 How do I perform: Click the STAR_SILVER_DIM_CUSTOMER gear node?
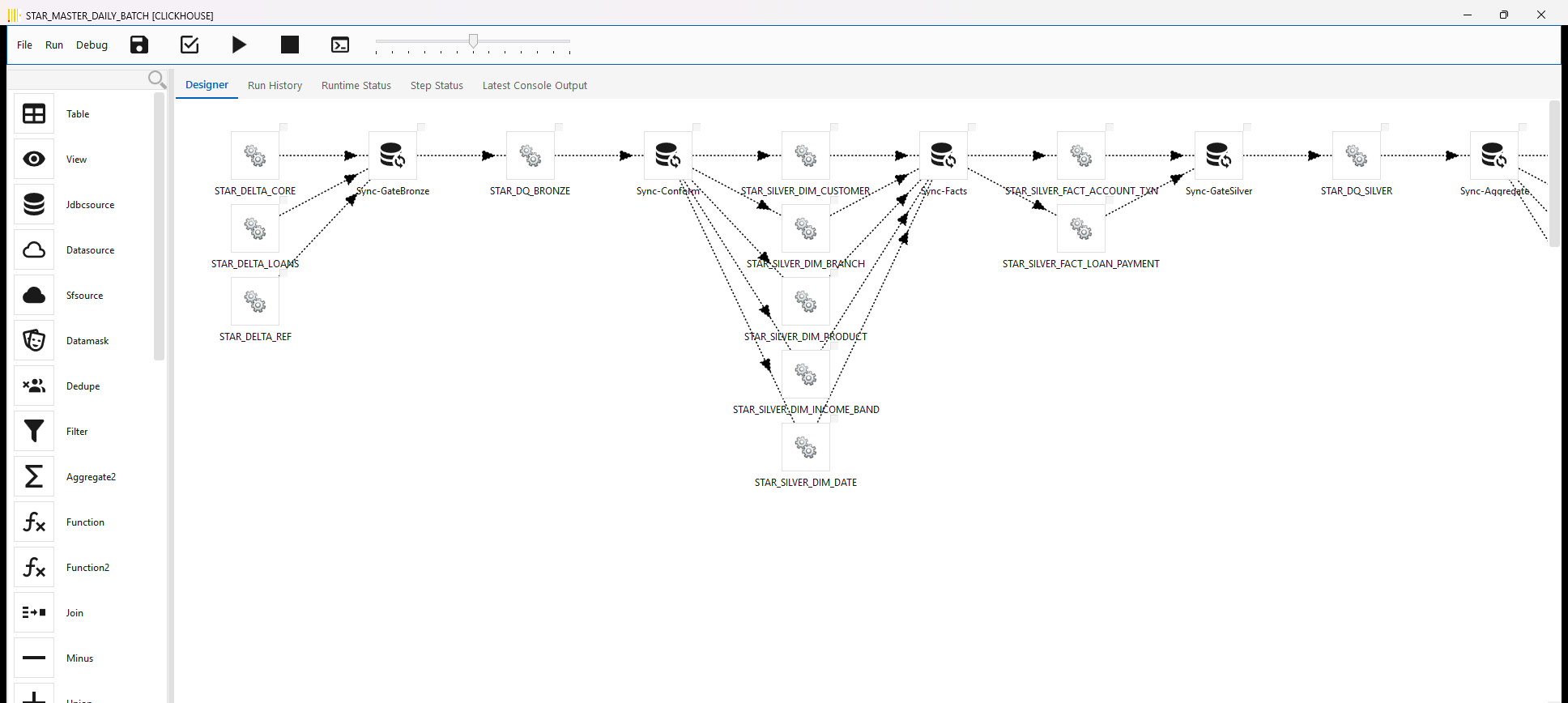click(x=806, y=156)
